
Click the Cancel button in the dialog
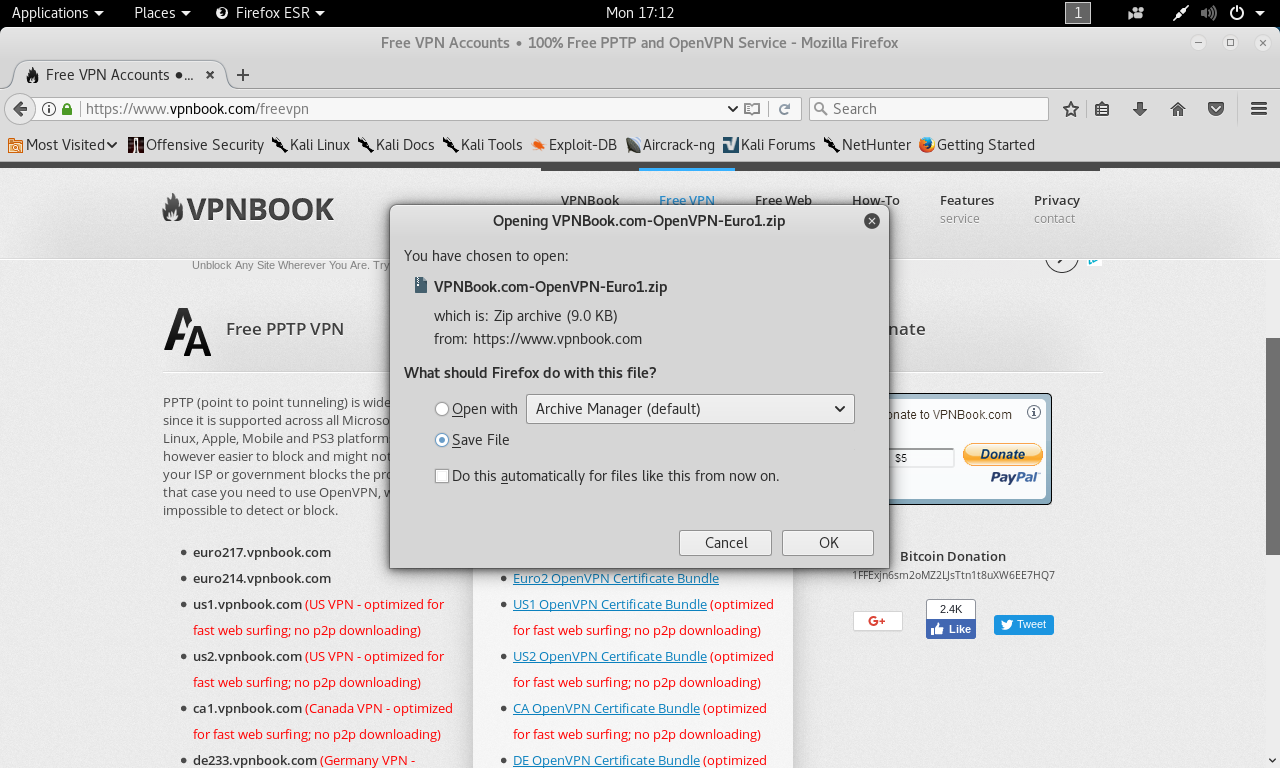(725, 543)
